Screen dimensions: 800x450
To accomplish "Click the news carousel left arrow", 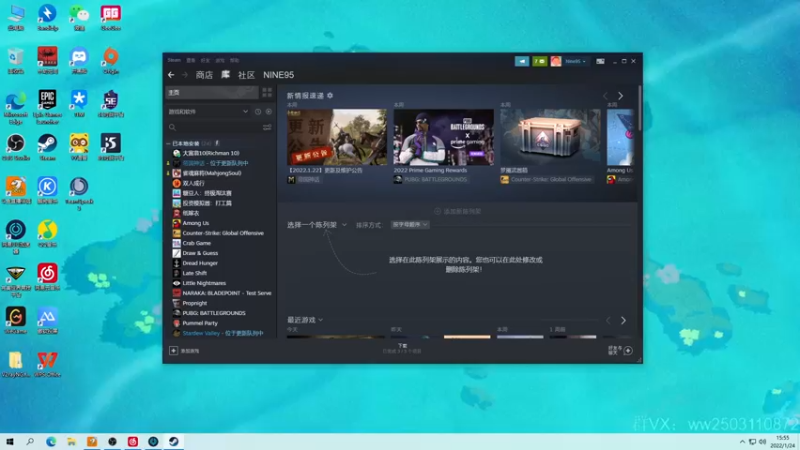I will pyautogui.click(x=605, y=96).
